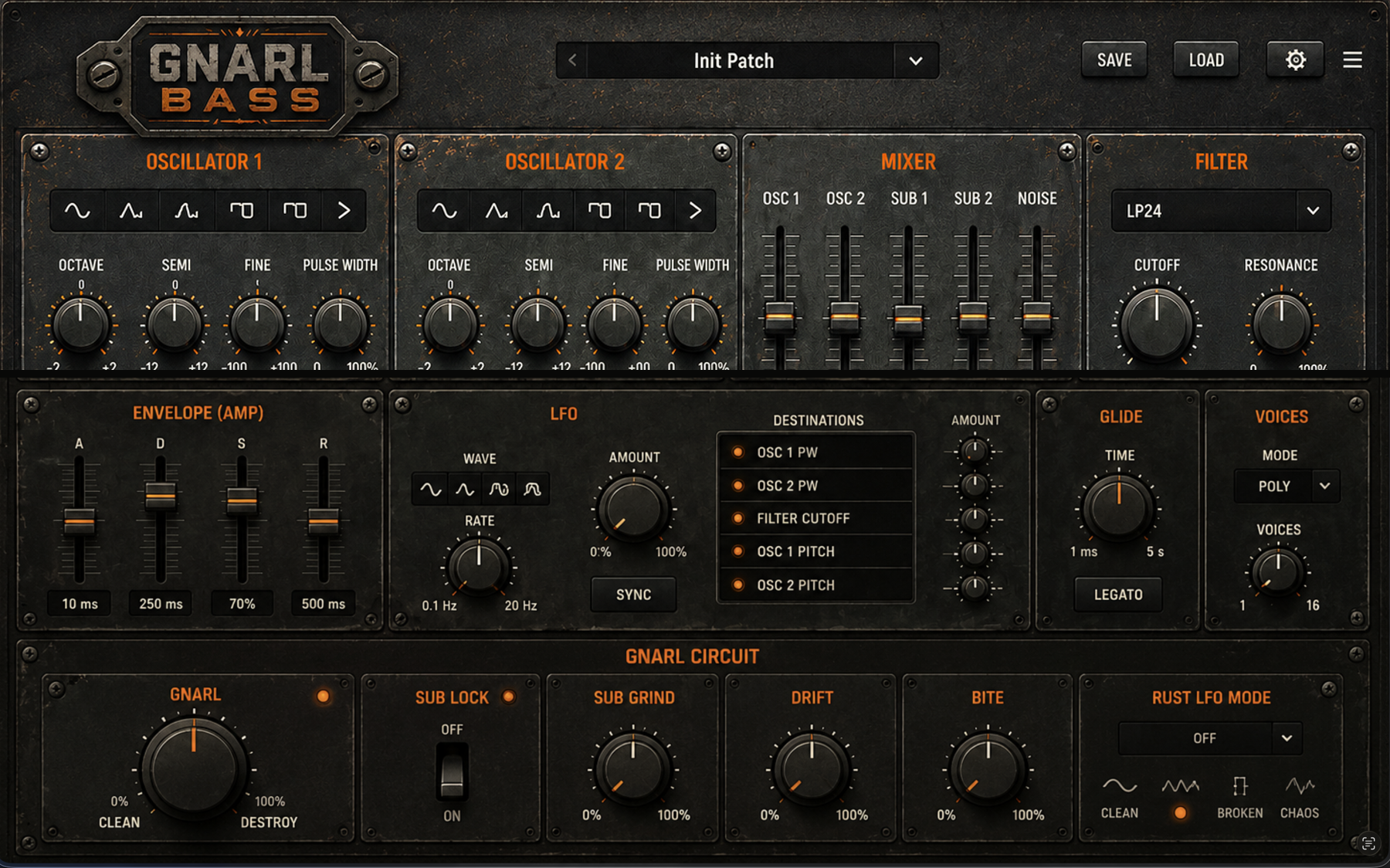Click SAVE button
The image size is (1390, 868).
pyautogui.click(x=1114, y=59)
